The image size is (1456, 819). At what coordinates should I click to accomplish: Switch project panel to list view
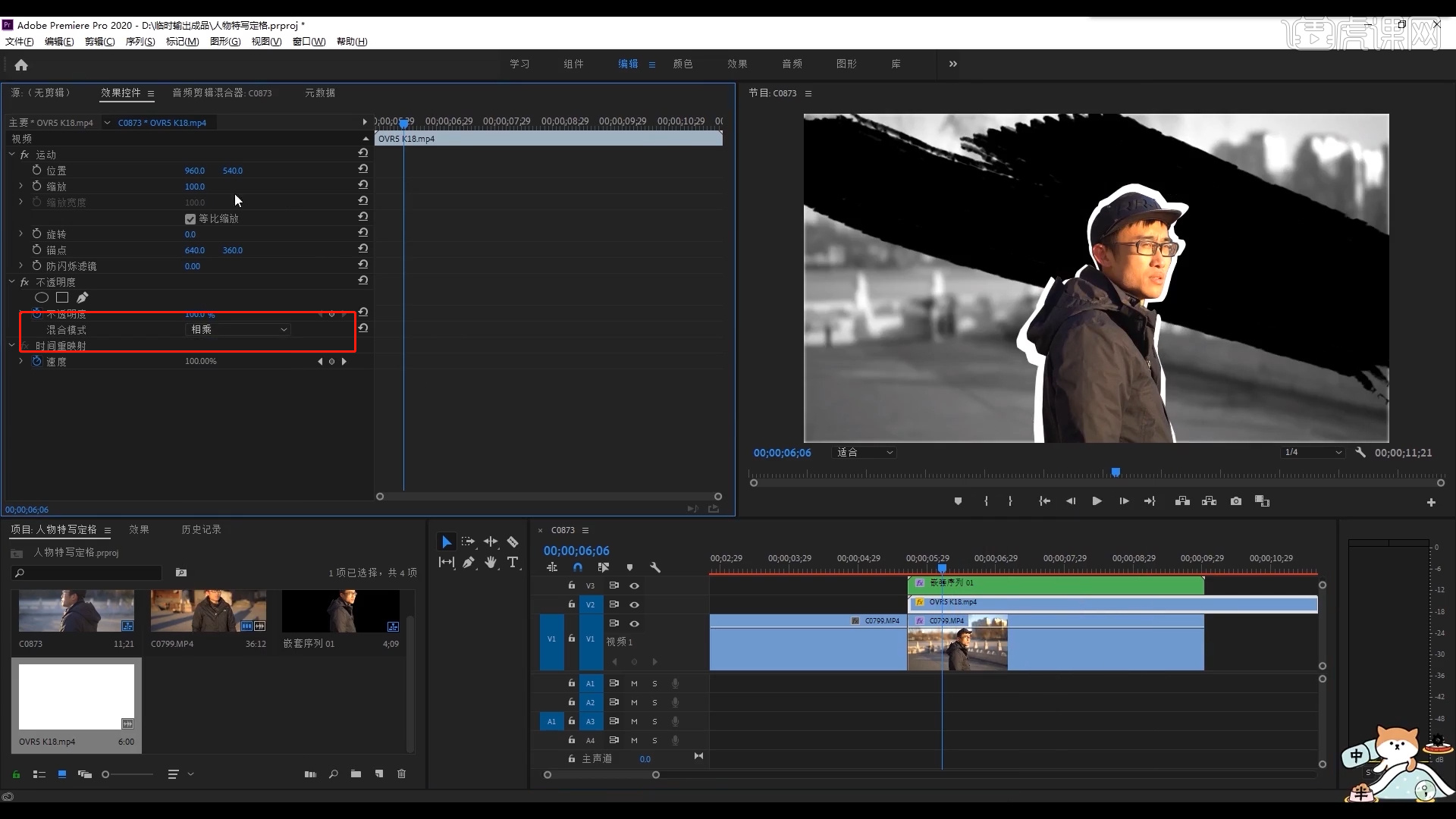(x=39, y=774)
